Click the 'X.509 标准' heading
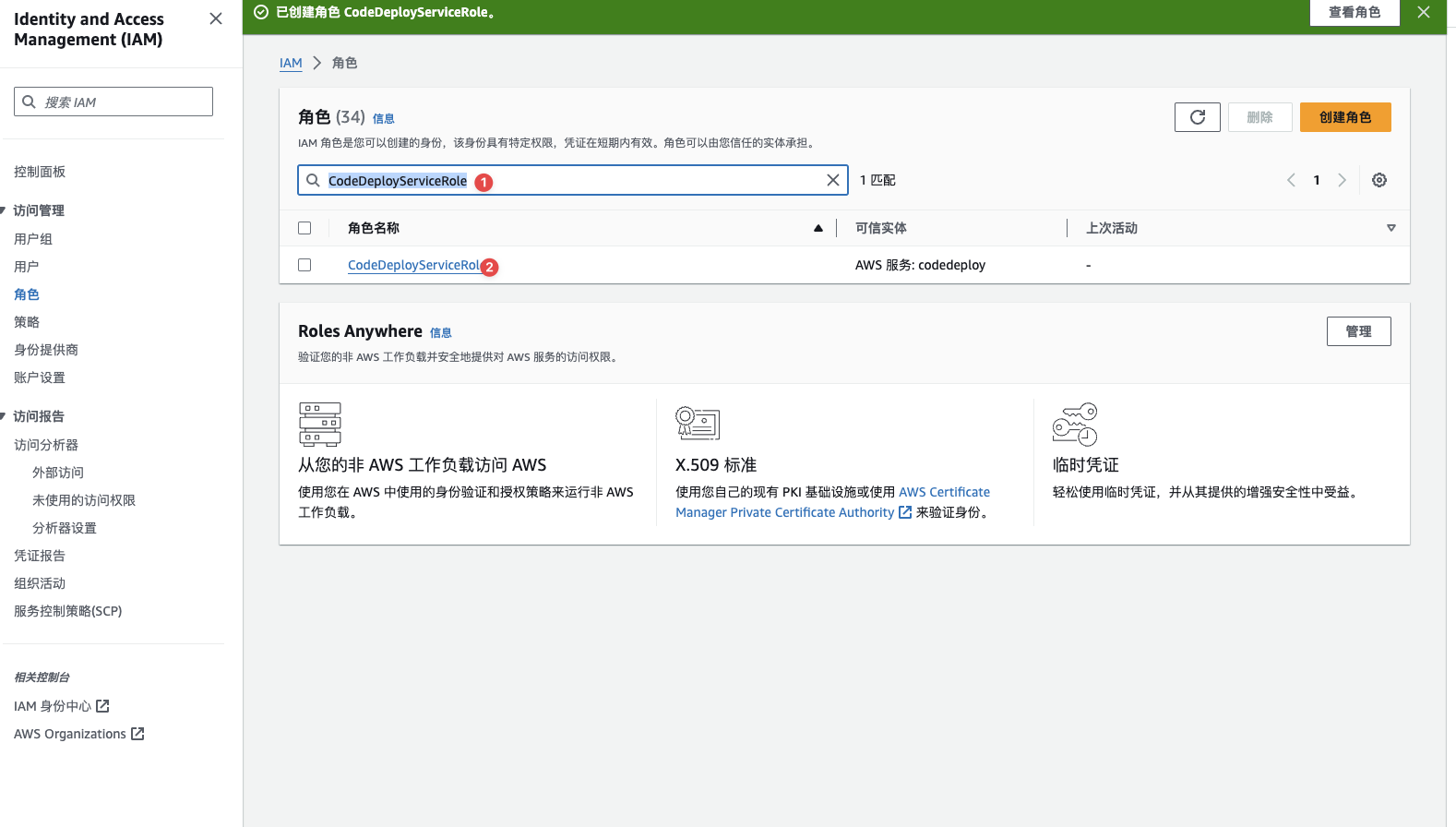Screen dimensions: 1456x827 (x=716, y=465)
